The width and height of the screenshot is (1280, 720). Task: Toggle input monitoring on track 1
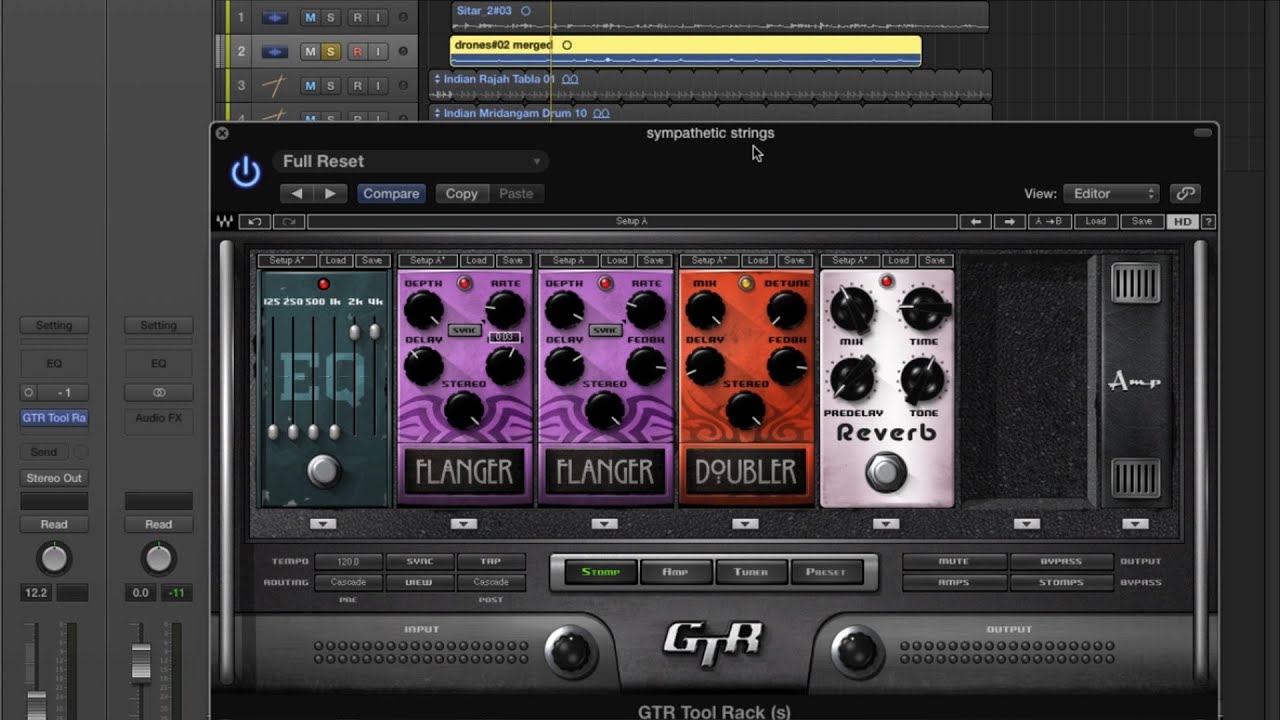tap(378, 17)
